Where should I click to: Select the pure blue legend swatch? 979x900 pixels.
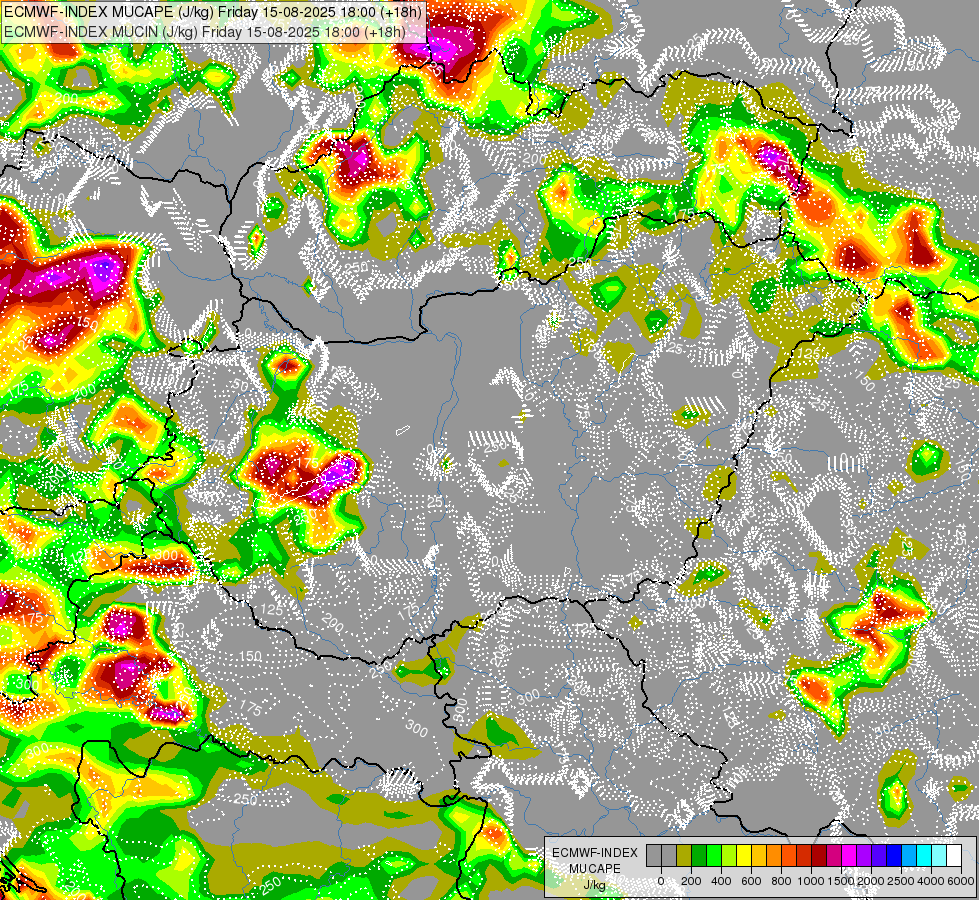[895, 855]
